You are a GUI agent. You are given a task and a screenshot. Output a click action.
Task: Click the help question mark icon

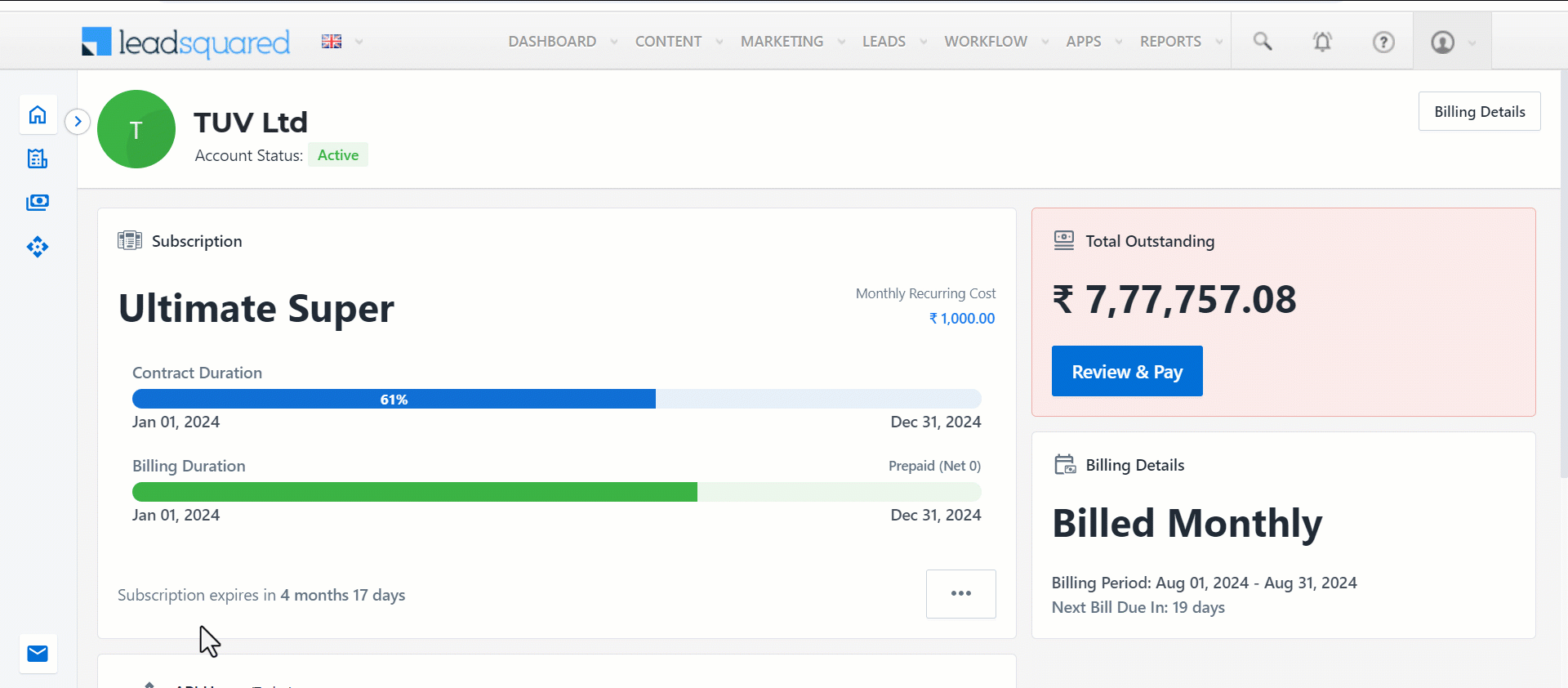point(1383,42)
